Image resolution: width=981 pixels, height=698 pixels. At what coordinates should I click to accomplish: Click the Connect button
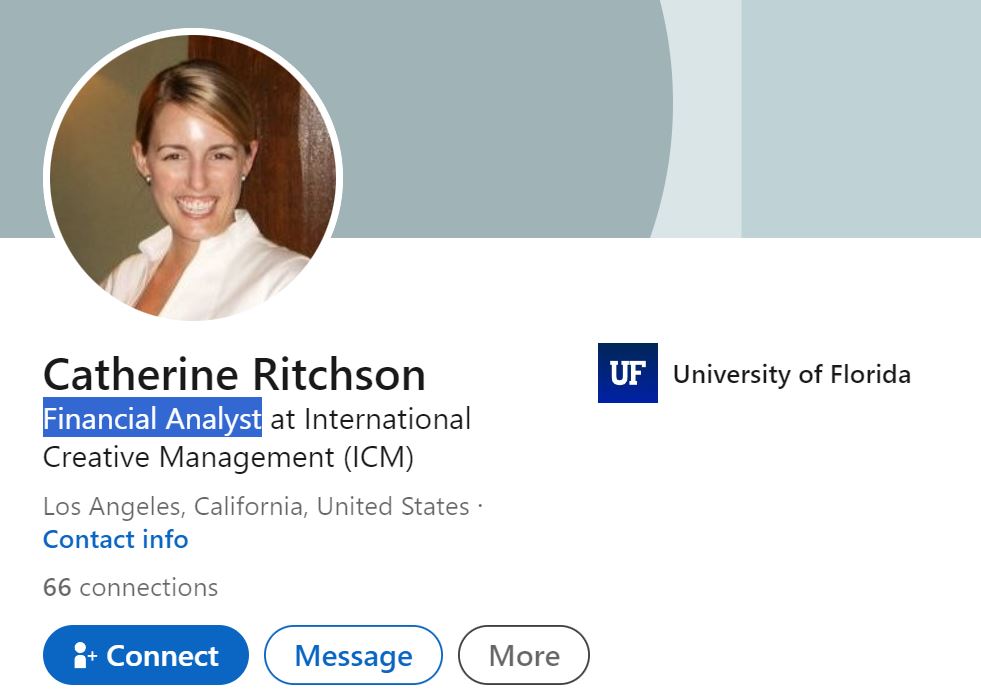146,655
